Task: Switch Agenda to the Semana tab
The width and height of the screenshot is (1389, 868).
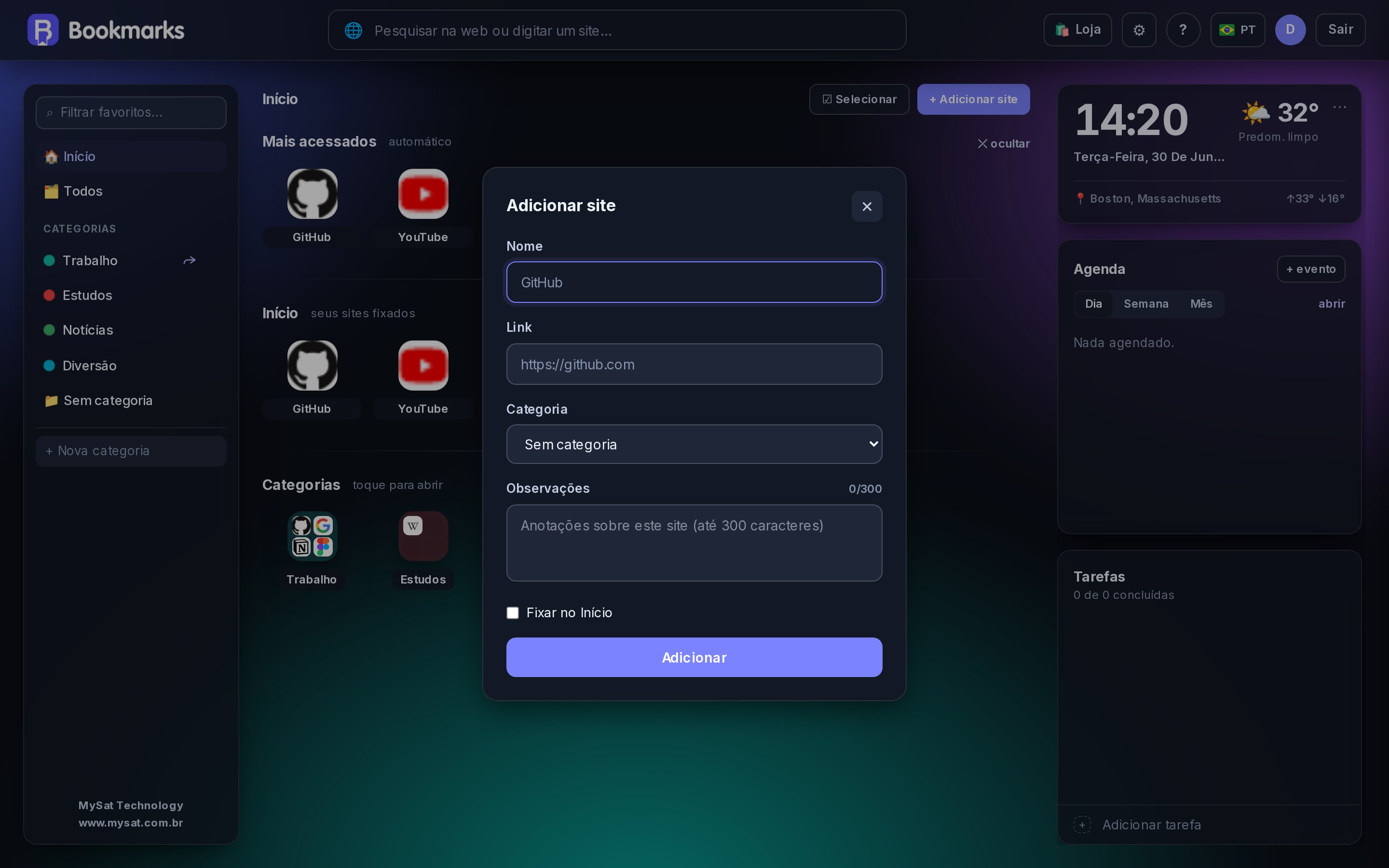Action: [x=1145, y=304]
